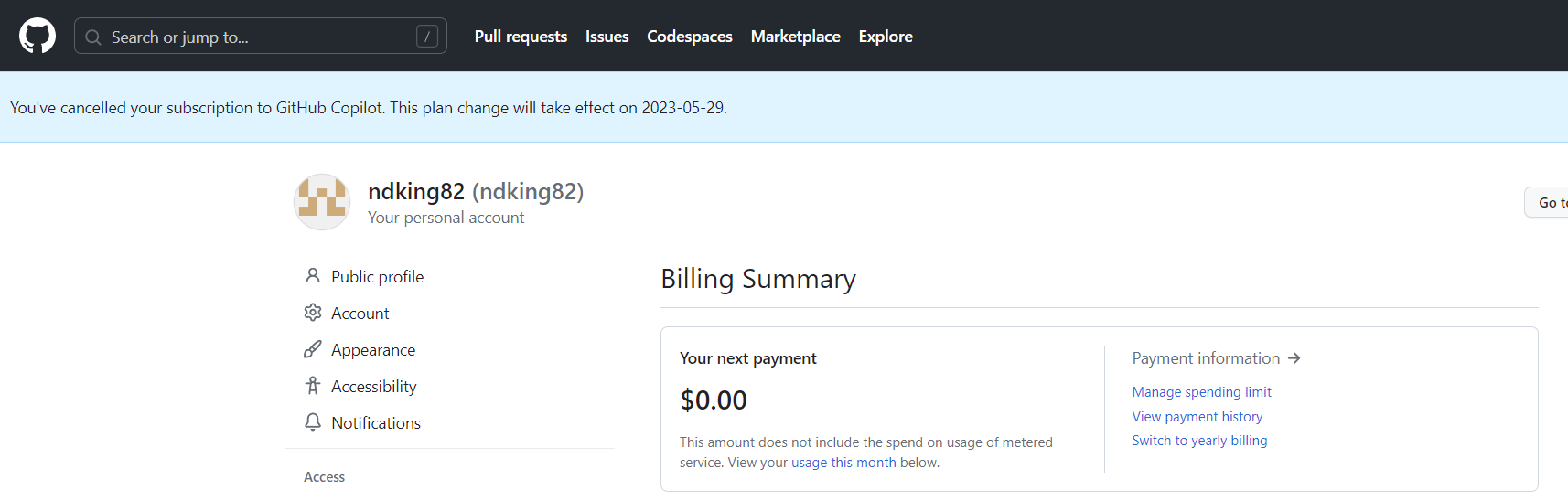The height and width of the screenshot is (501, 1568).
Task: Open Issues in top navigation
Action: [x=607, y=37]
